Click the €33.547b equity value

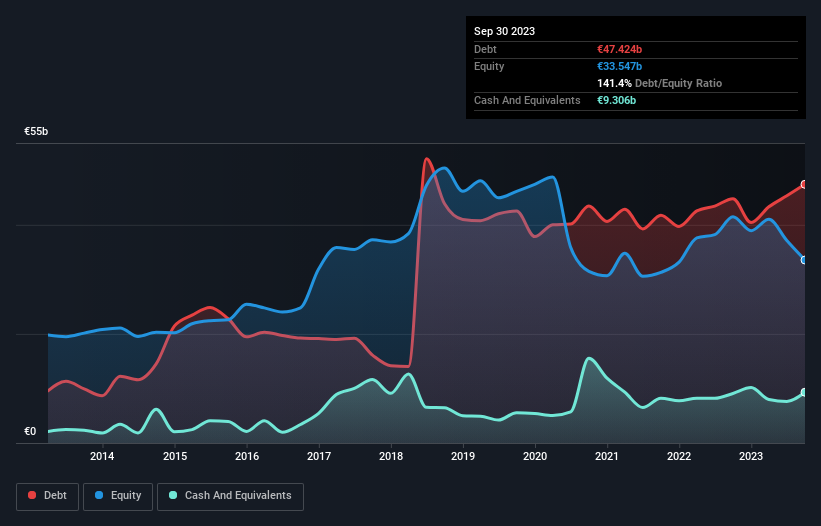click(x=619, y=66)
